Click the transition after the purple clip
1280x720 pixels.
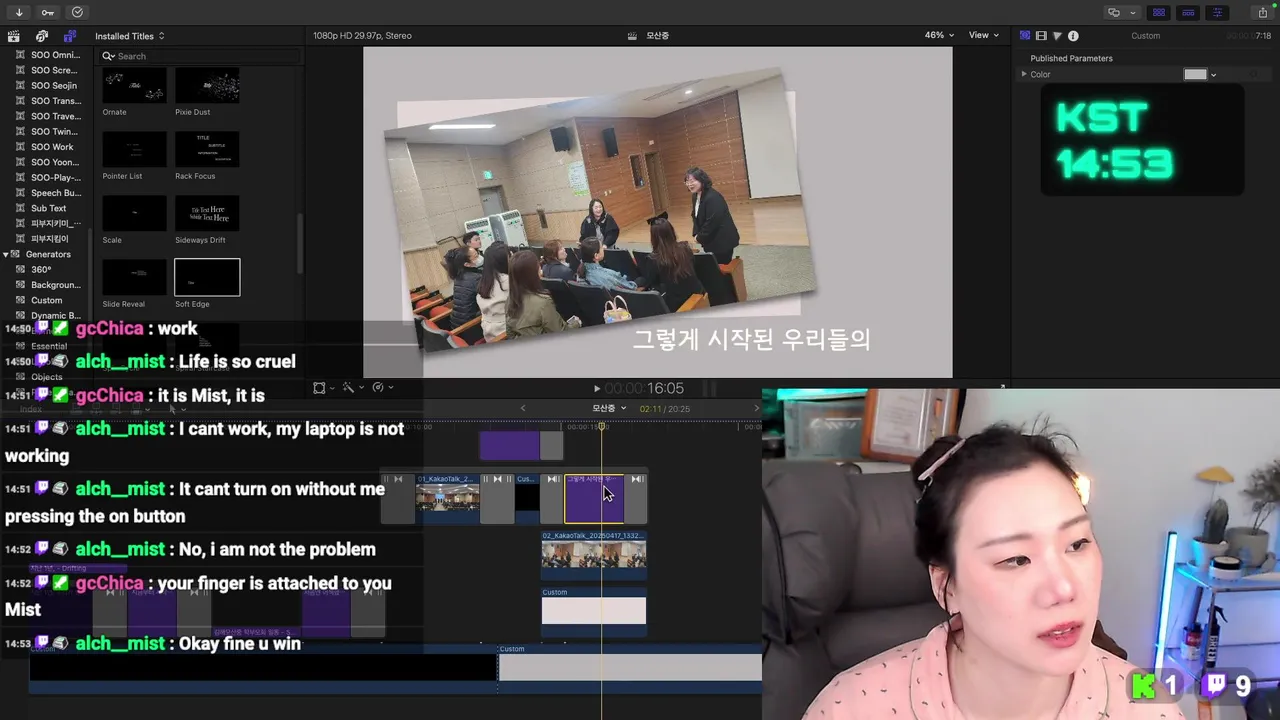coord(636,499)
